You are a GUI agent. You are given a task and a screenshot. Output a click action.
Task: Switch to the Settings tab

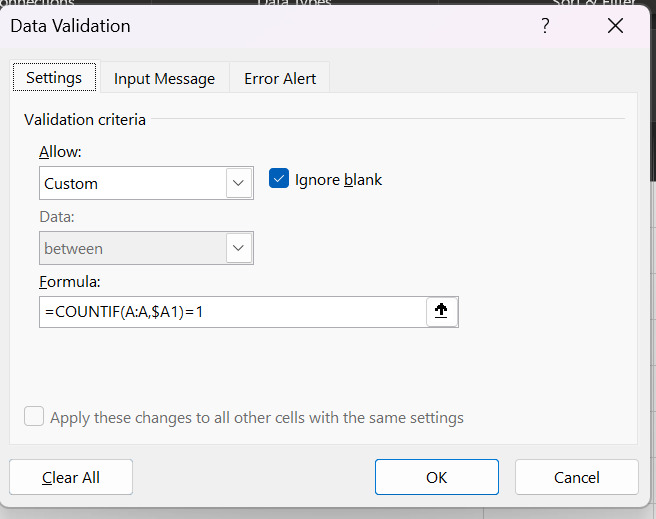[54, 78]
